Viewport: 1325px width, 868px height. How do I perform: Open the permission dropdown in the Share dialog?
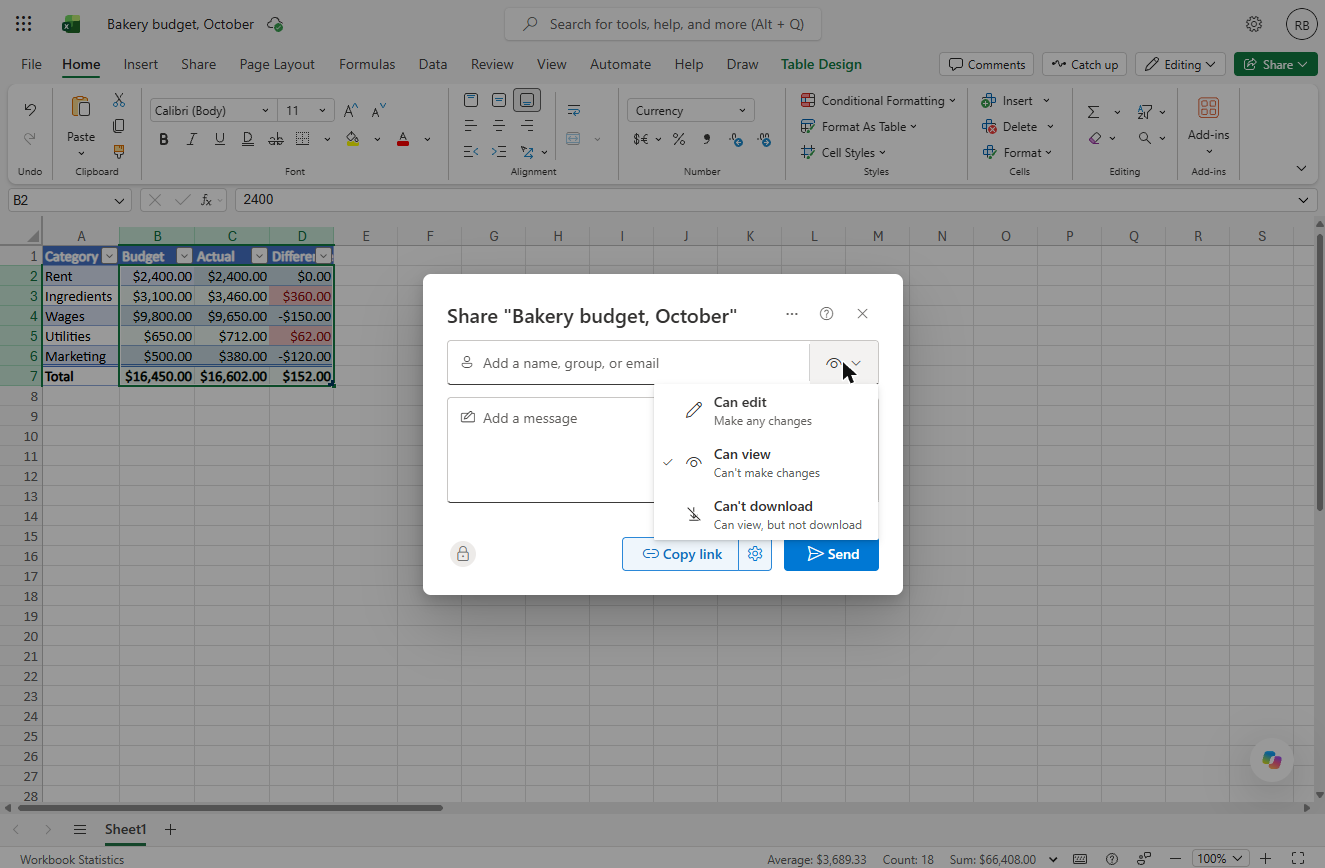coord(844,363)
